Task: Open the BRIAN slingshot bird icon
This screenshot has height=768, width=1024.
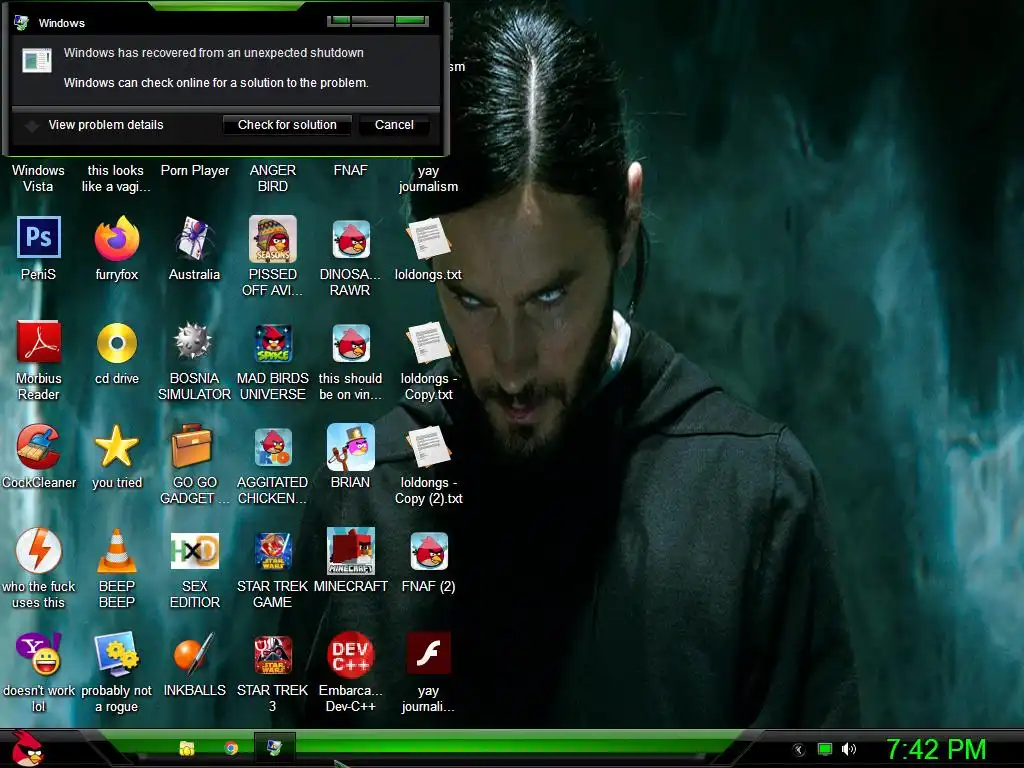Action: click(x=351, y=447)
